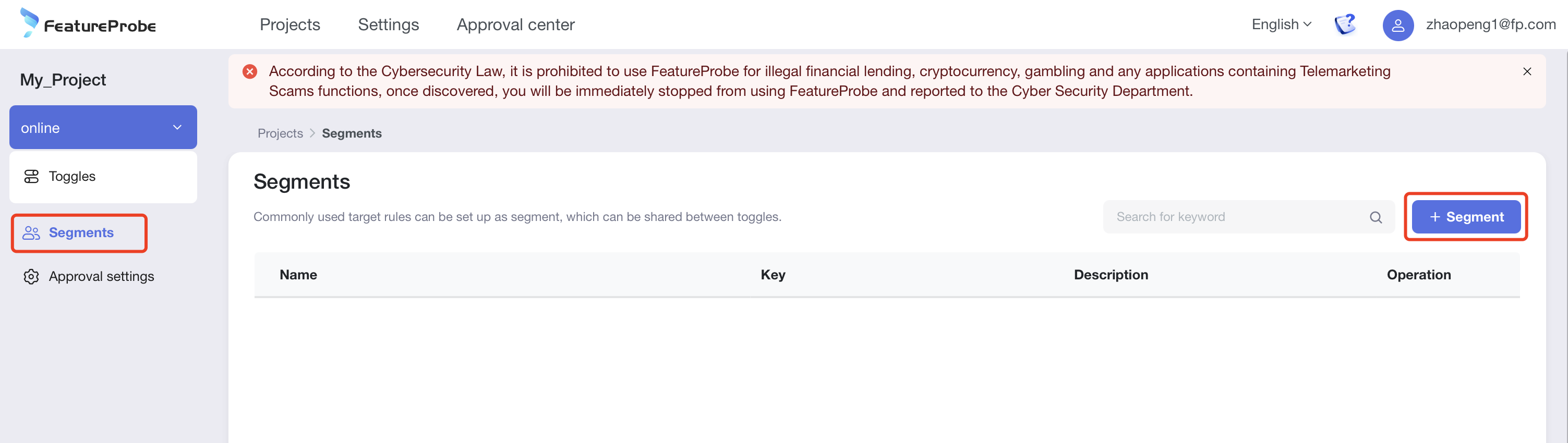The width and height of the screenshot is (1568, 443).
Task: Click the FeatureProbe logo
Action: click(88, 24)
